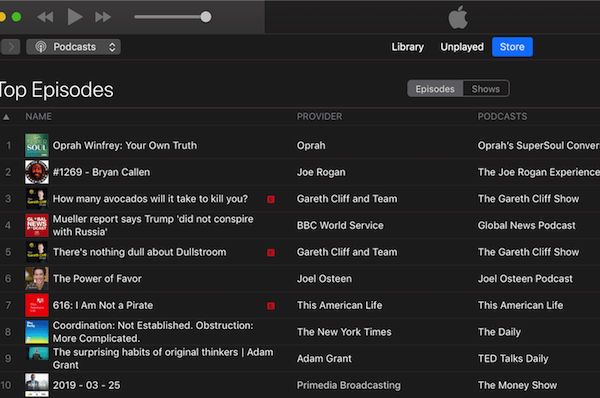Image resolution: width=600 pixels, height=398 pixels.
Task: Switch to the Unplayed tab
Action: point(462,47)
